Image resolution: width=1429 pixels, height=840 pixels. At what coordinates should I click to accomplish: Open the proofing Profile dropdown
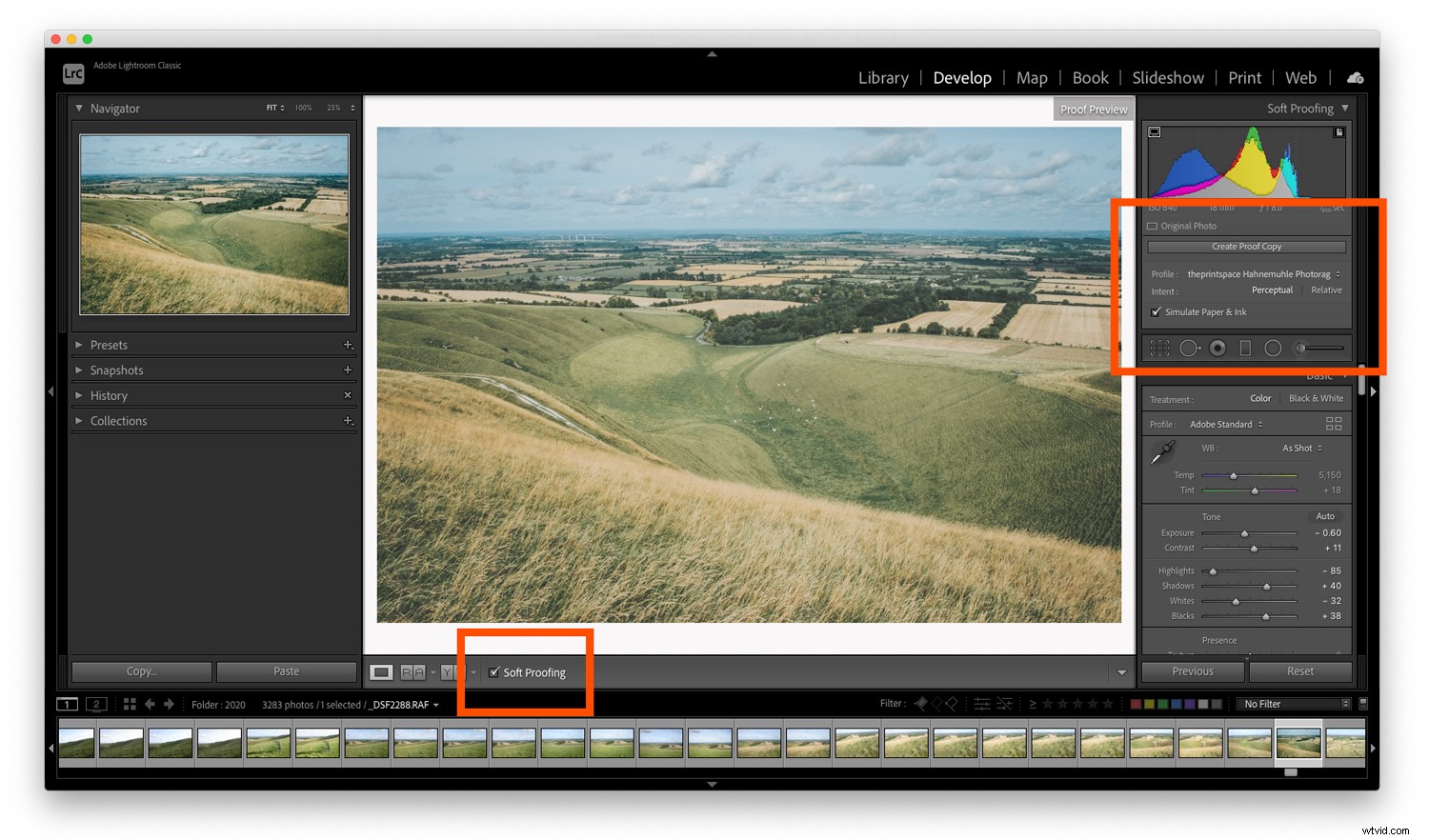[1264, 273]
